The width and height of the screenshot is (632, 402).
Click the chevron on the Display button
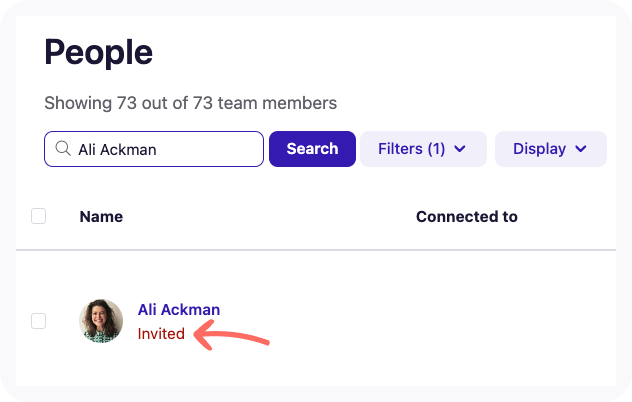580,149
